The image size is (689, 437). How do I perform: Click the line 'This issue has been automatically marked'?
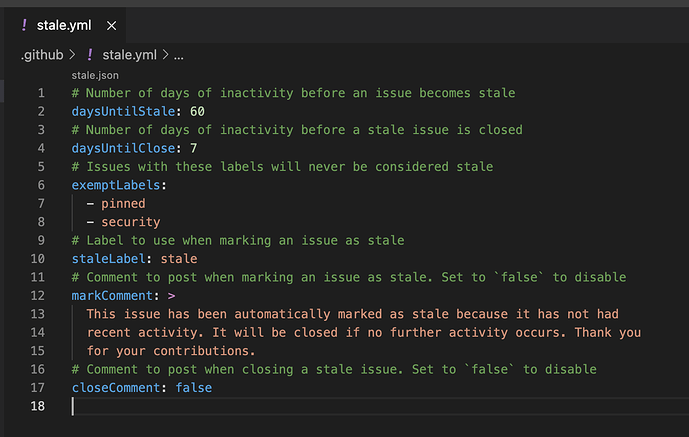352,314
